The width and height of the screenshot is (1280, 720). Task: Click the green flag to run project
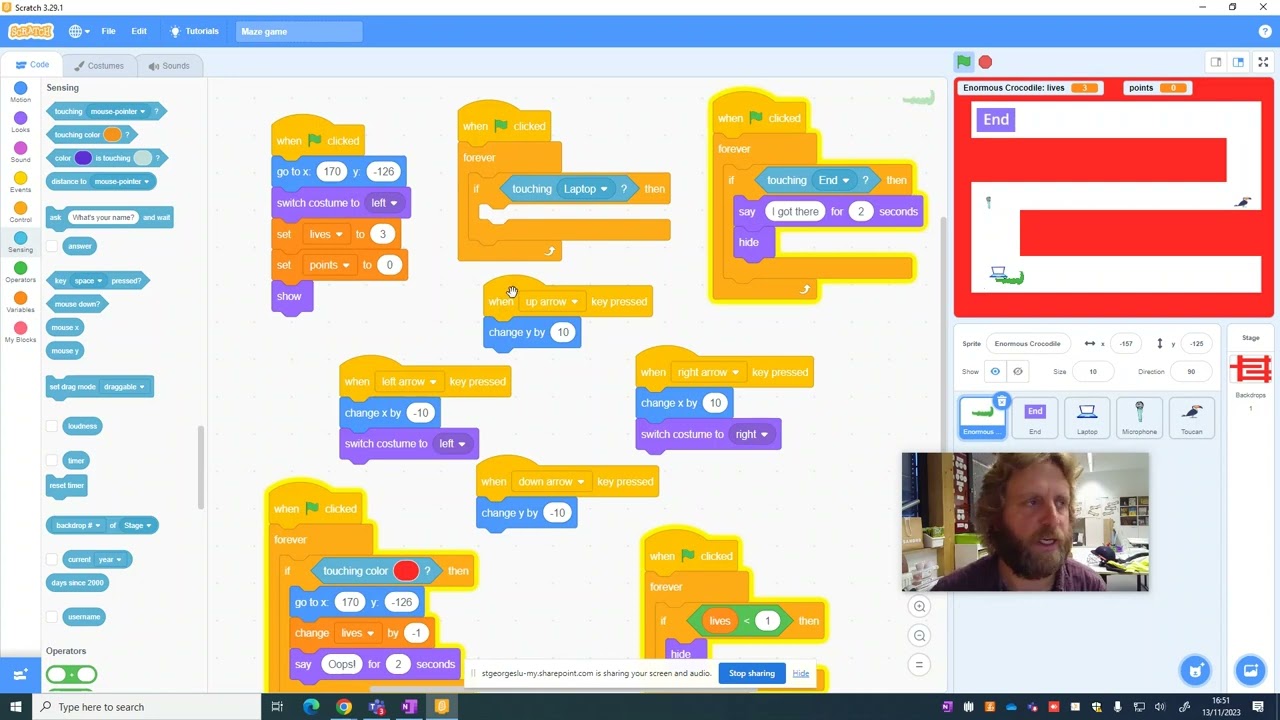tap(963, 62)
